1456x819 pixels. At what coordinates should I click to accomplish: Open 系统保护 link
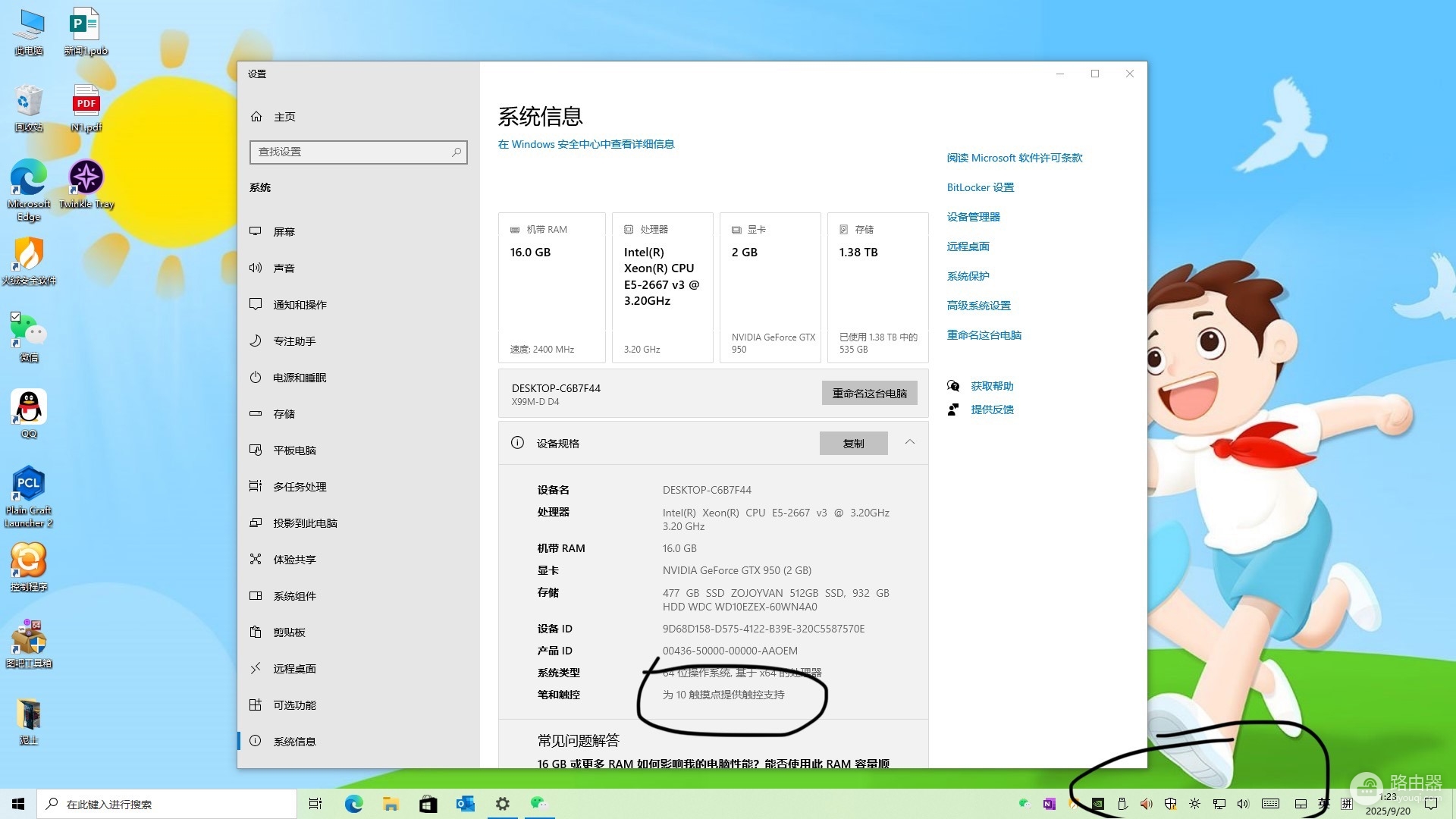968,276
